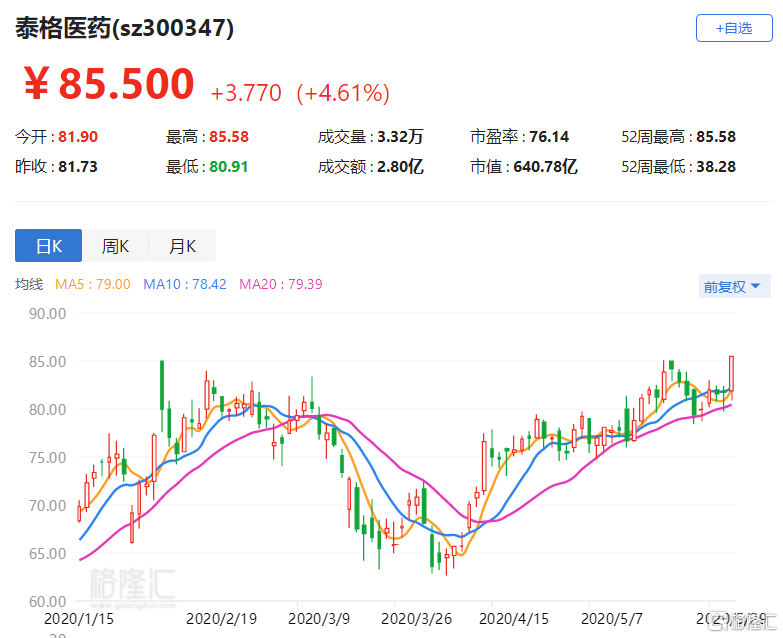Click the 2020/1/15 date axis label
783x638 pixels.
click(x=79, y=619)
